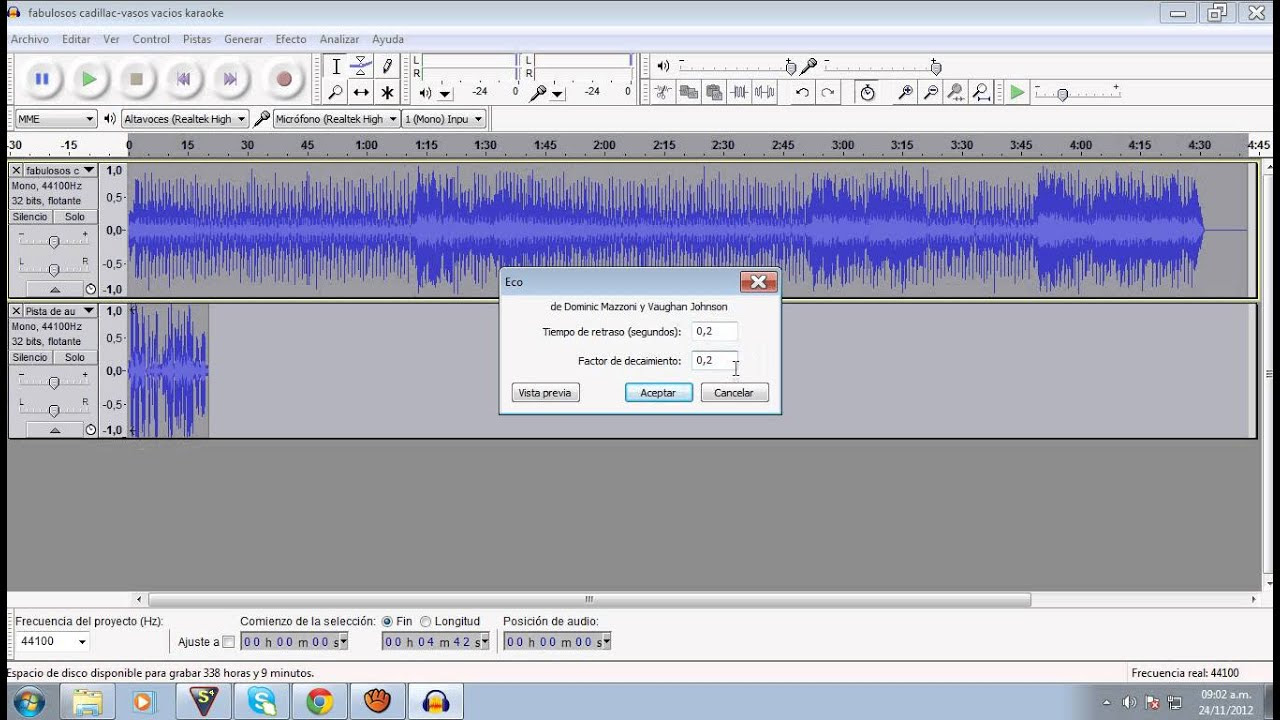The height and width of the screenshot is (720, 1280).
Task: Open the Pistas menu
Action: point(197,39)
